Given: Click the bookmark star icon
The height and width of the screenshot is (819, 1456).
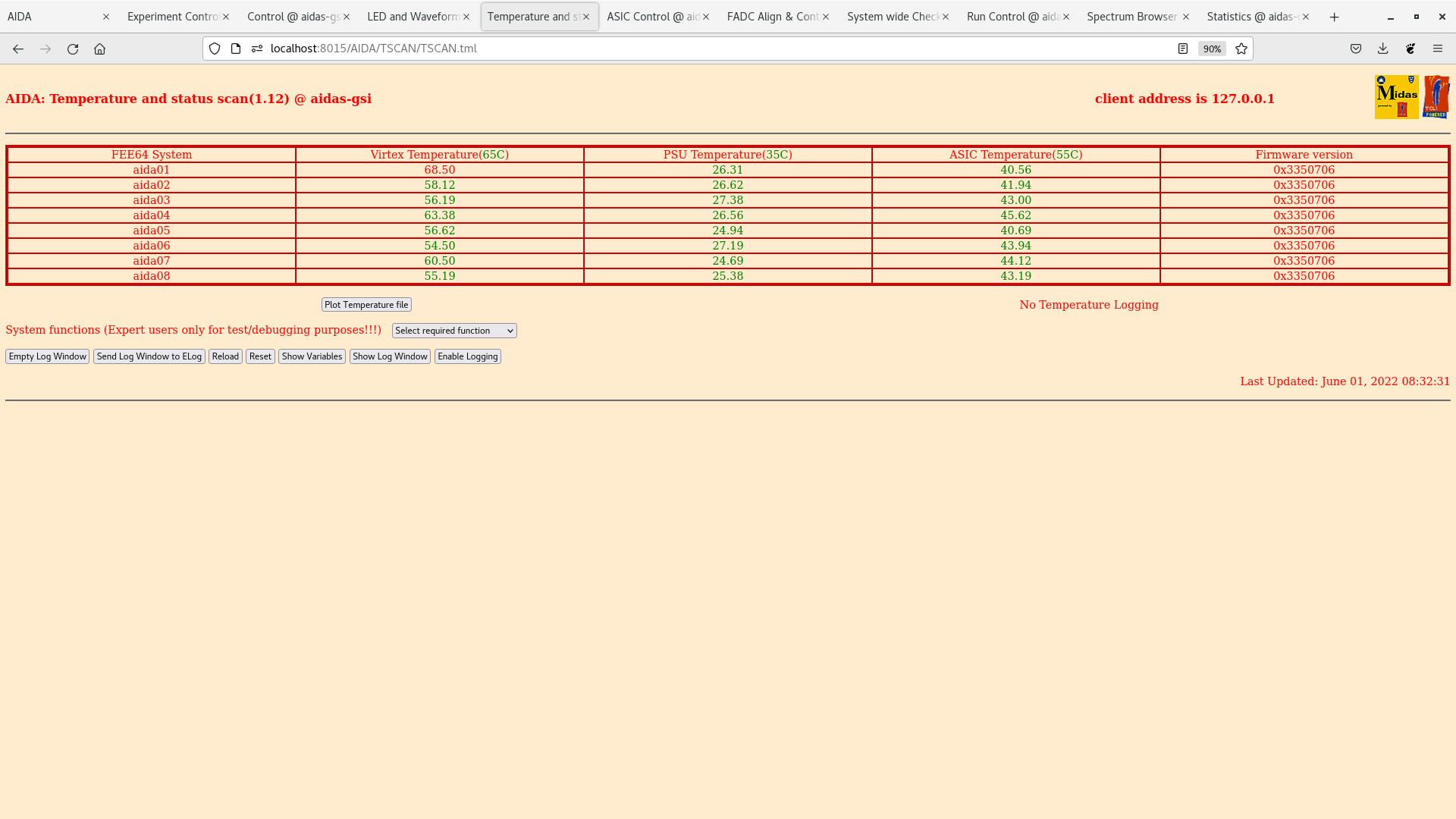Looking at the screenshot, I should click(1241, 49).
